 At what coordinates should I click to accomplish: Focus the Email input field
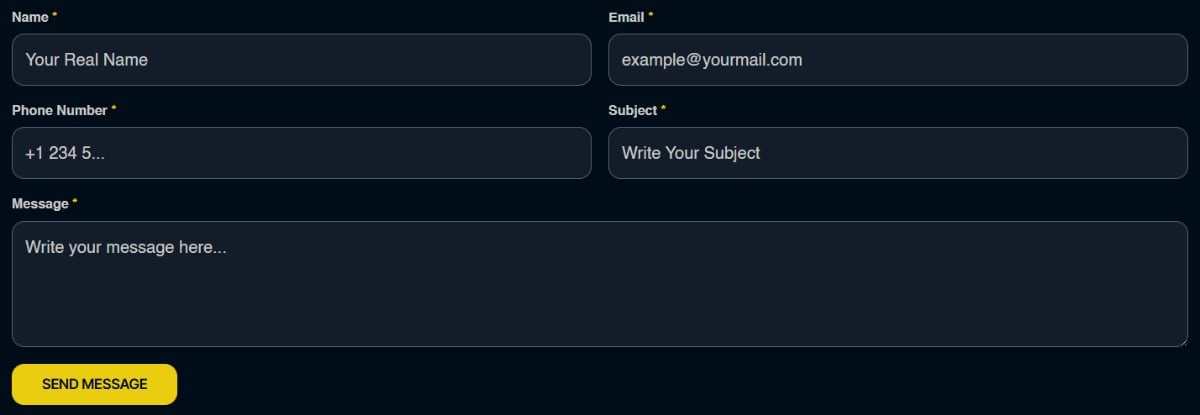tap(898, 60)
